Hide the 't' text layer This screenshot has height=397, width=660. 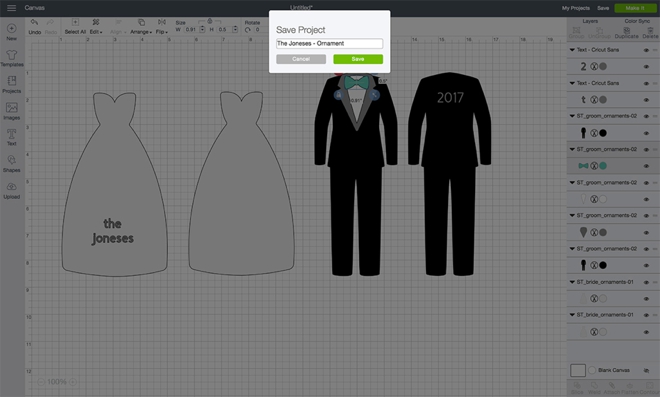(x=646, y=100)
